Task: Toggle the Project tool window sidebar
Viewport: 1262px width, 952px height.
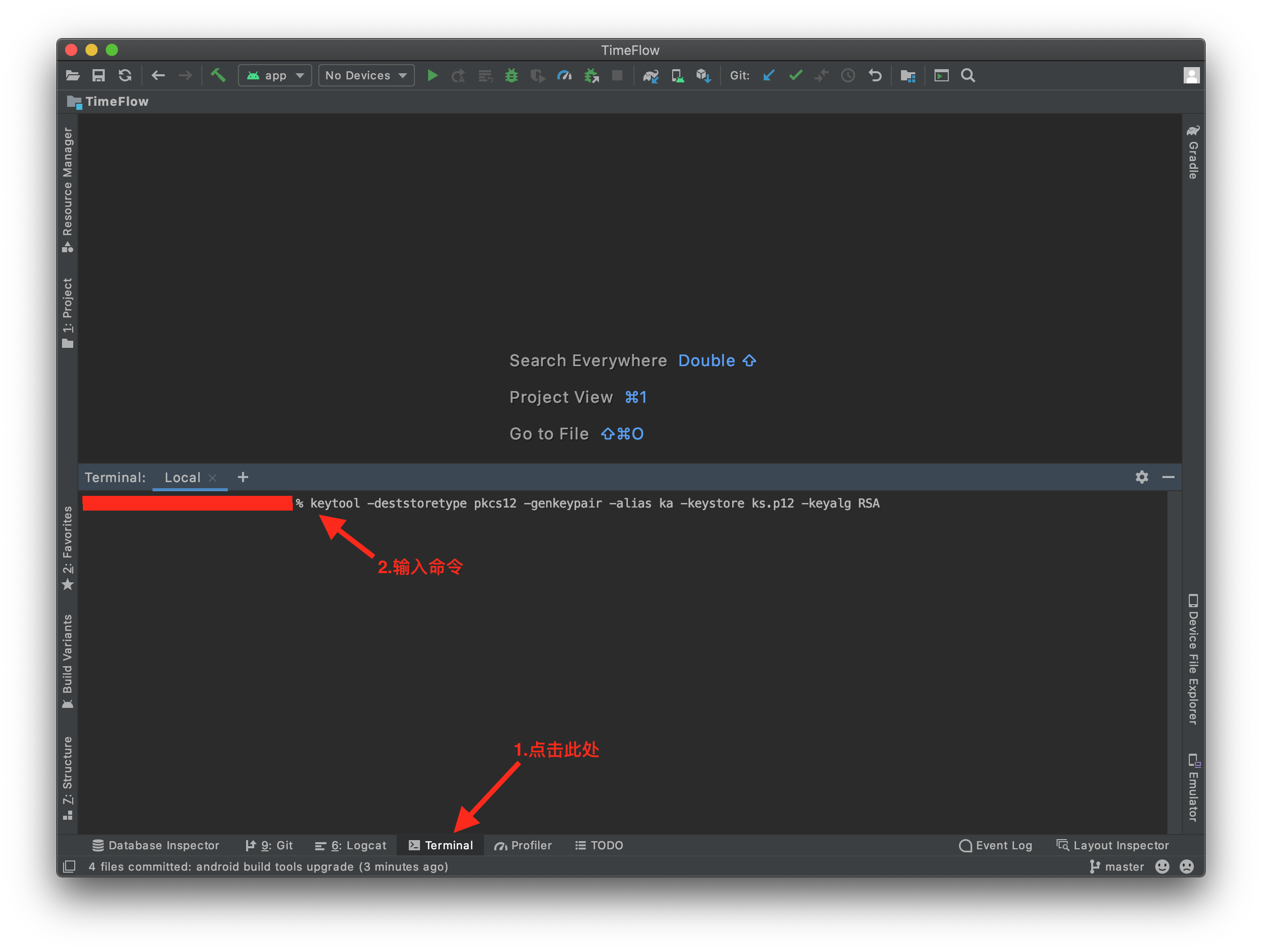Action: click(x=67, y=312)
